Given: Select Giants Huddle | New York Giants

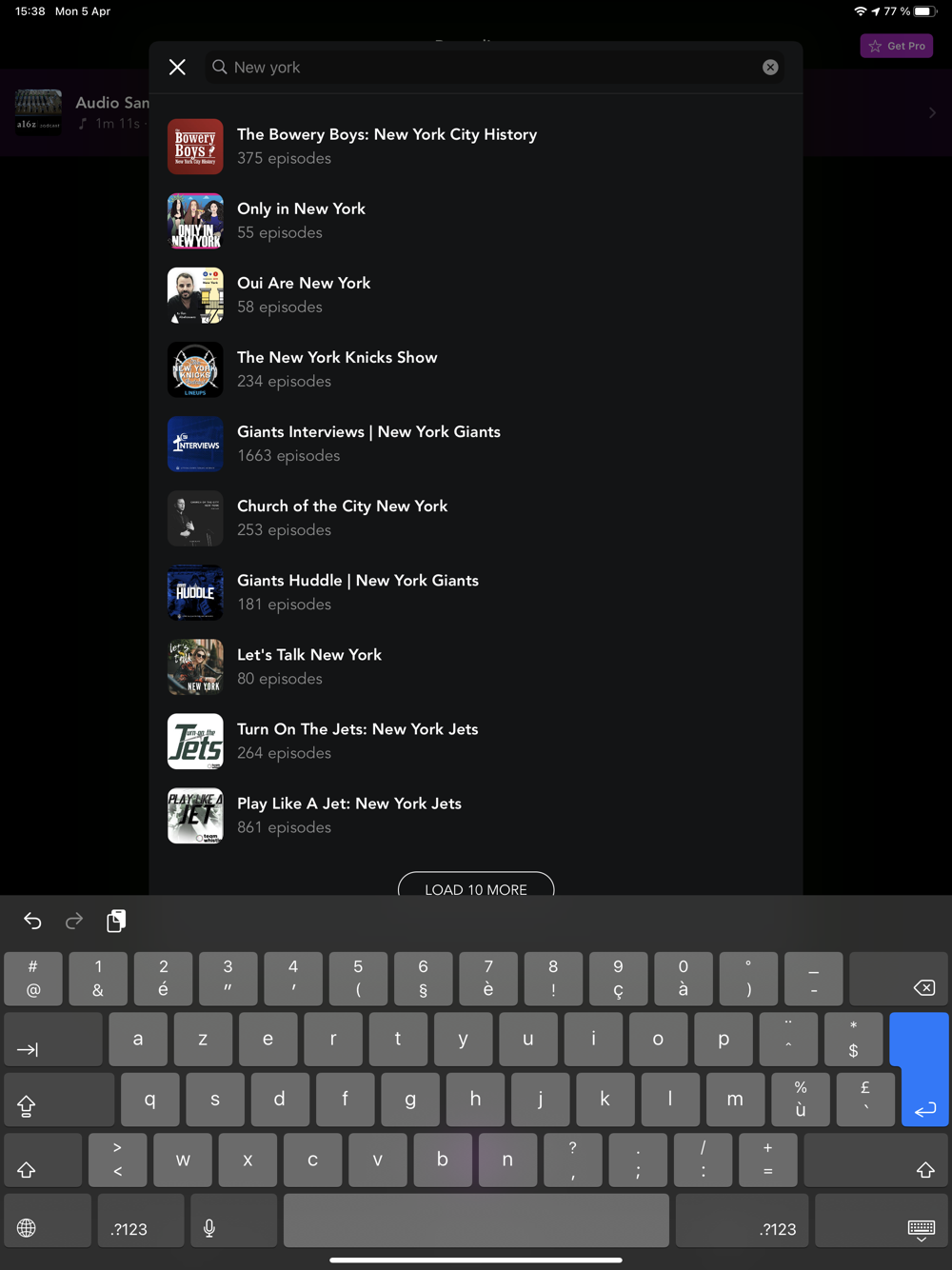Looking at the screenshot, I should [476, 592].
